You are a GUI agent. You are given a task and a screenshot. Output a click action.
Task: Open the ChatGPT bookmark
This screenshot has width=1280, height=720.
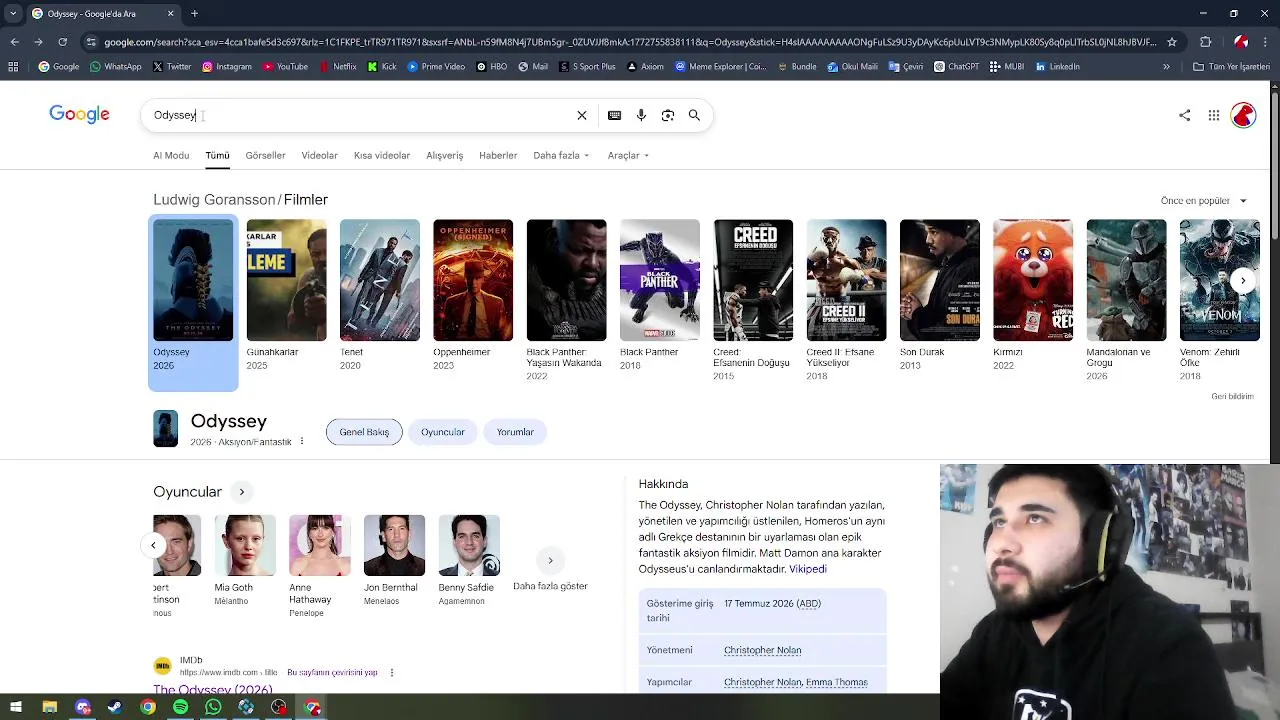pyautogui.click(x=957, y=67)
